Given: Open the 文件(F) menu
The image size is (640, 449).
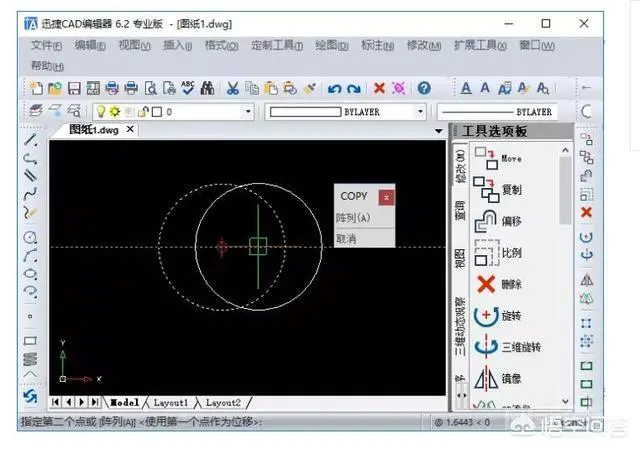Looking at the screenshot, I should point(47,45).
